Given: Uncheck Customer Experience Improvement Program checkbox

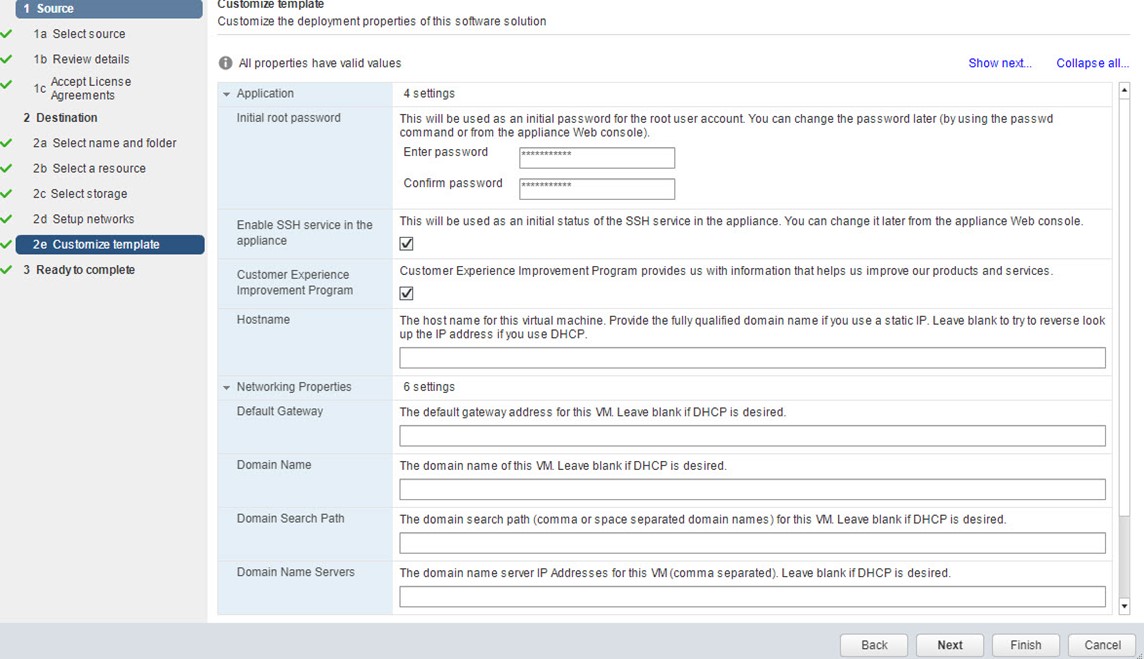Looking at the screenshot, I should click(x=406, y=293).
